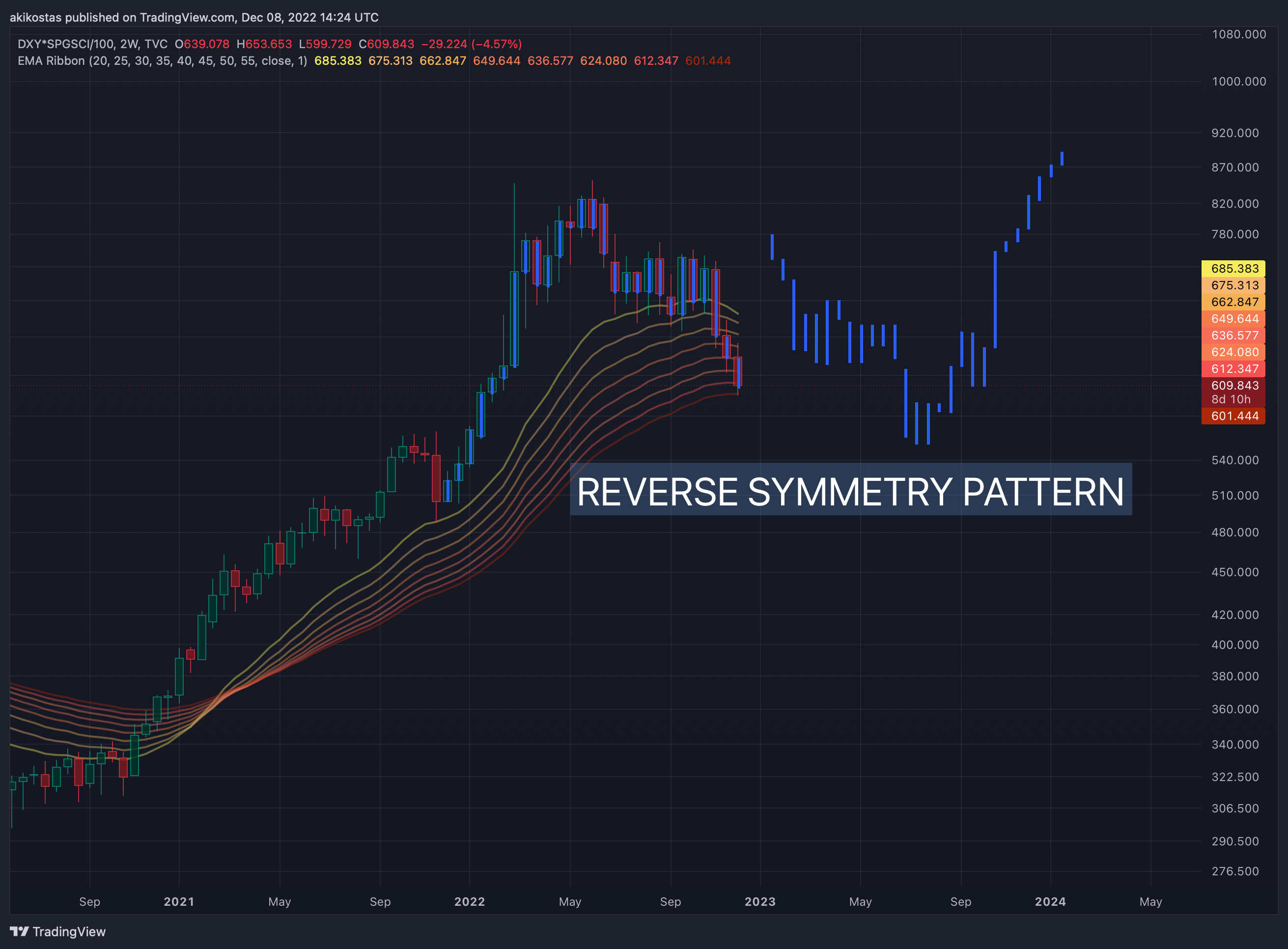Screen dimensions: 1288x949
Task: Click the 820.000 price scale value
Action: (1234, 204)
